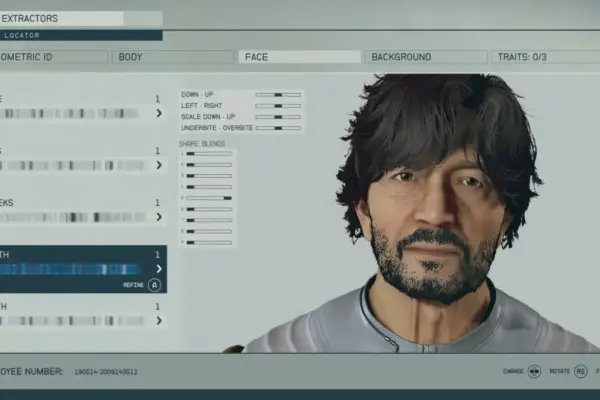
Task: Click the blue preset bar in highlighted TH row
Action: coord(70,269)
